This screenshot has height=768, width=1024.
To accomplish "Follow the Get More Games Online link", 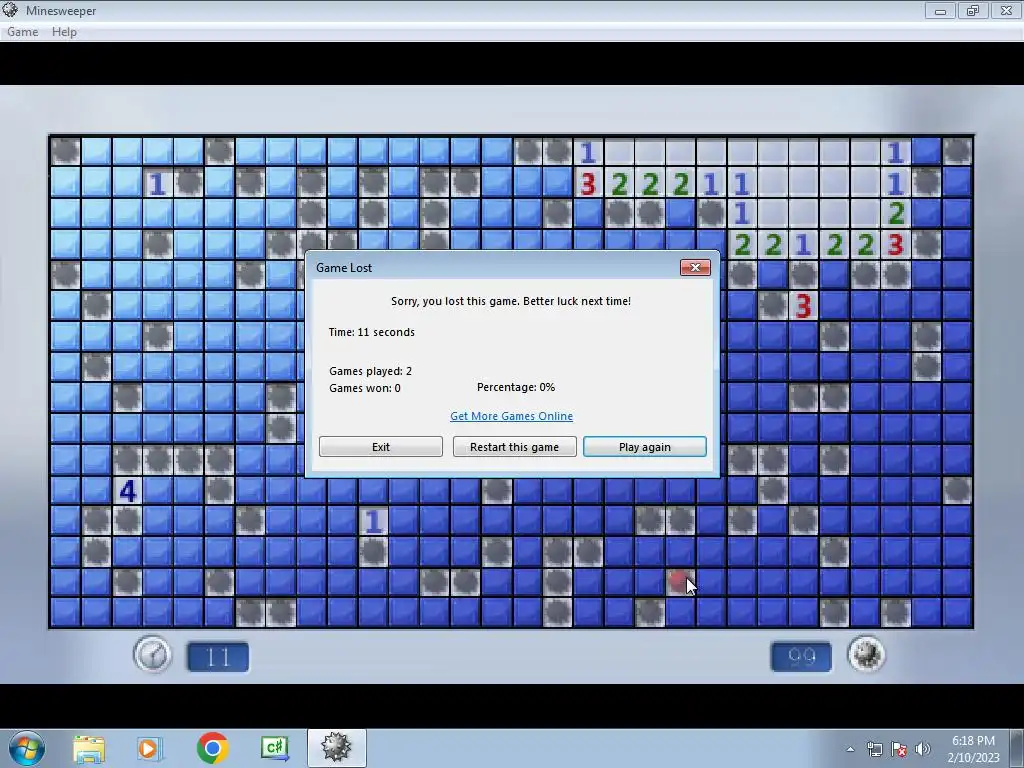I will [511, 416].
